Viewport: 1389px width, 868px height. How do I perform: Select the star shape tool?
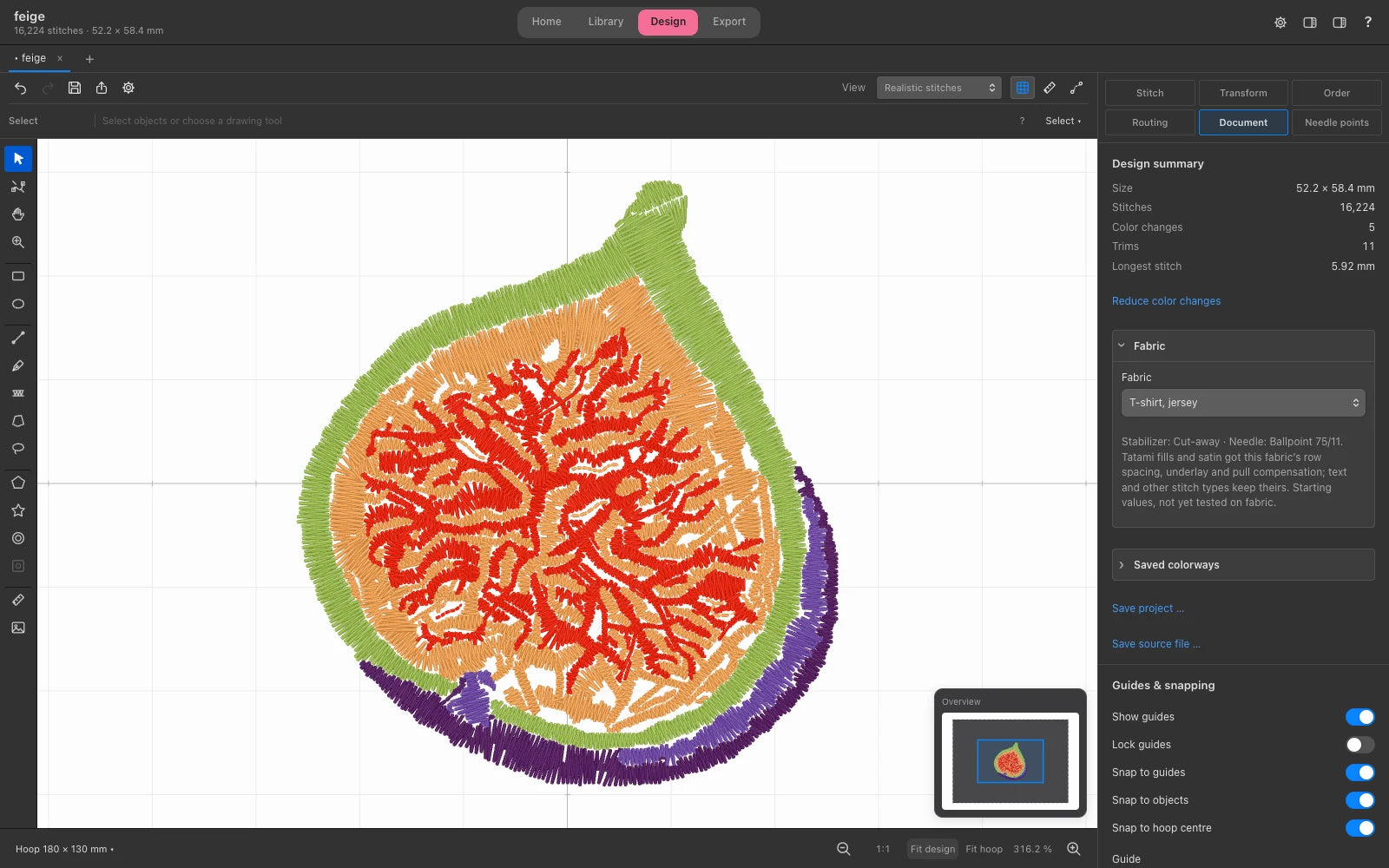point(18,510)
